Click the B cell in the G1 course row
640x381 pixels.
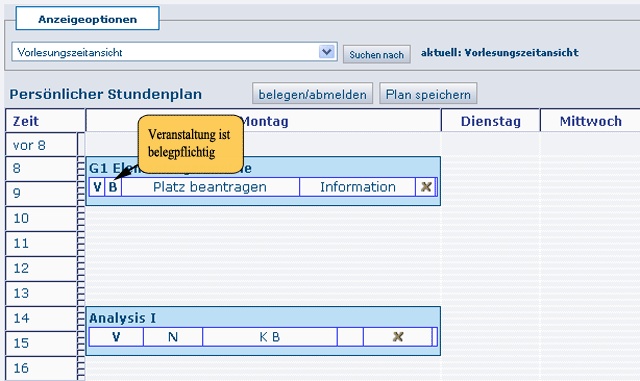pos(113,187)
